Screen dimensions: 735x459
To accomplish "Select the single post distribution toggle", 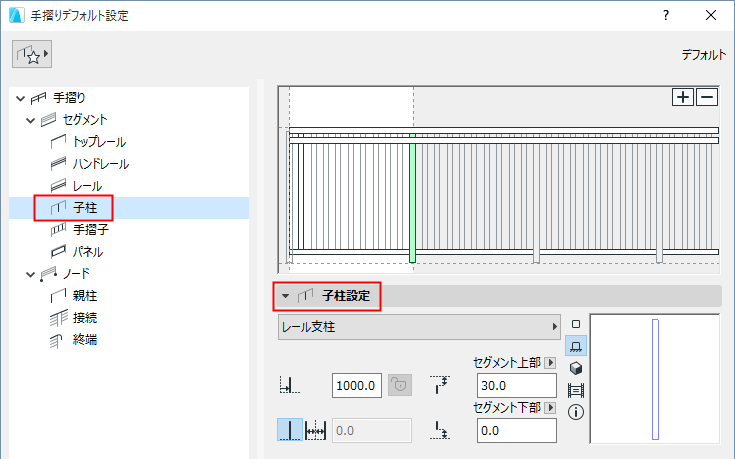I will [x=290, y=429].
